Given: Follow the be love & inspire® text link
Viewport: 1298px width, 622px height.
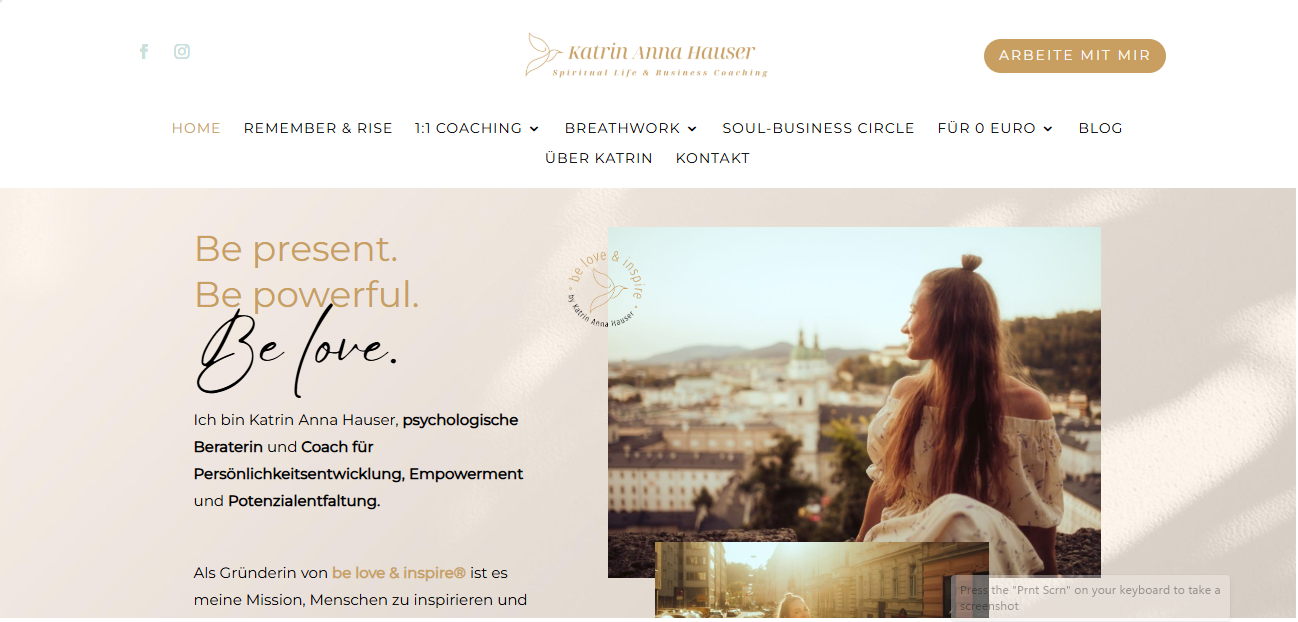Looking at the screenshot, I should click(399, 573).
